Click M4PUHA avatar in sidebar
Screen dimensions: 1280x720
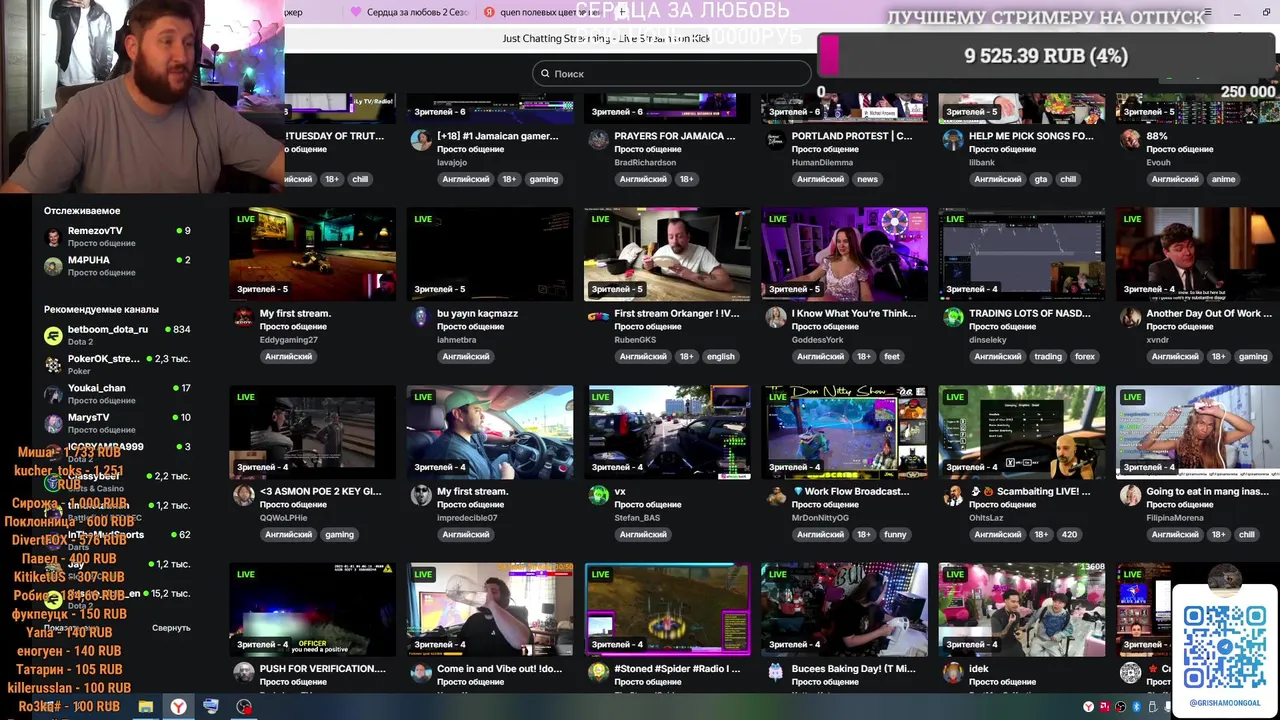click(53, 266)
